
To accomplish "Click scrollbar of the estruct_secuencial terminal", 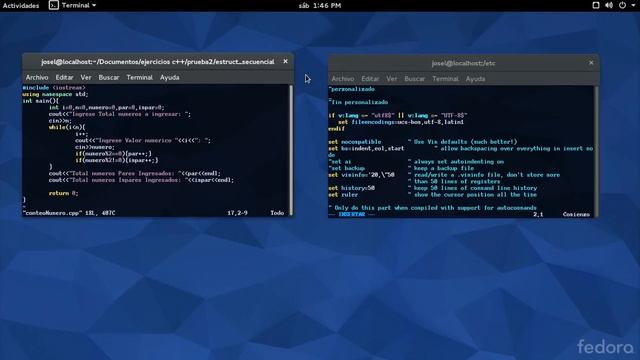I will point(291,150).
